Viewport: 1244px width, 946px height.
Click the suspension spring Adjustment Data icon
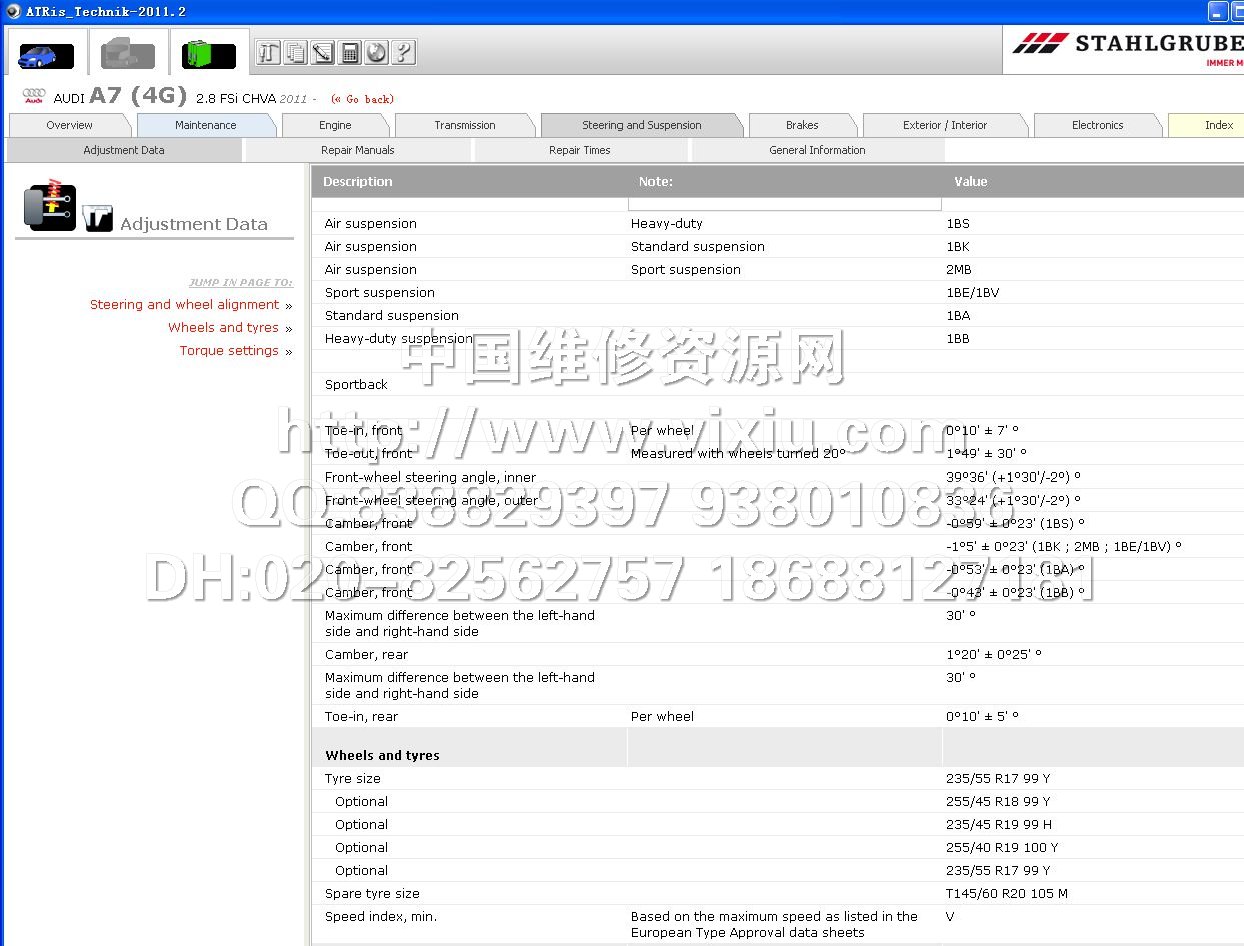point(51,207)
